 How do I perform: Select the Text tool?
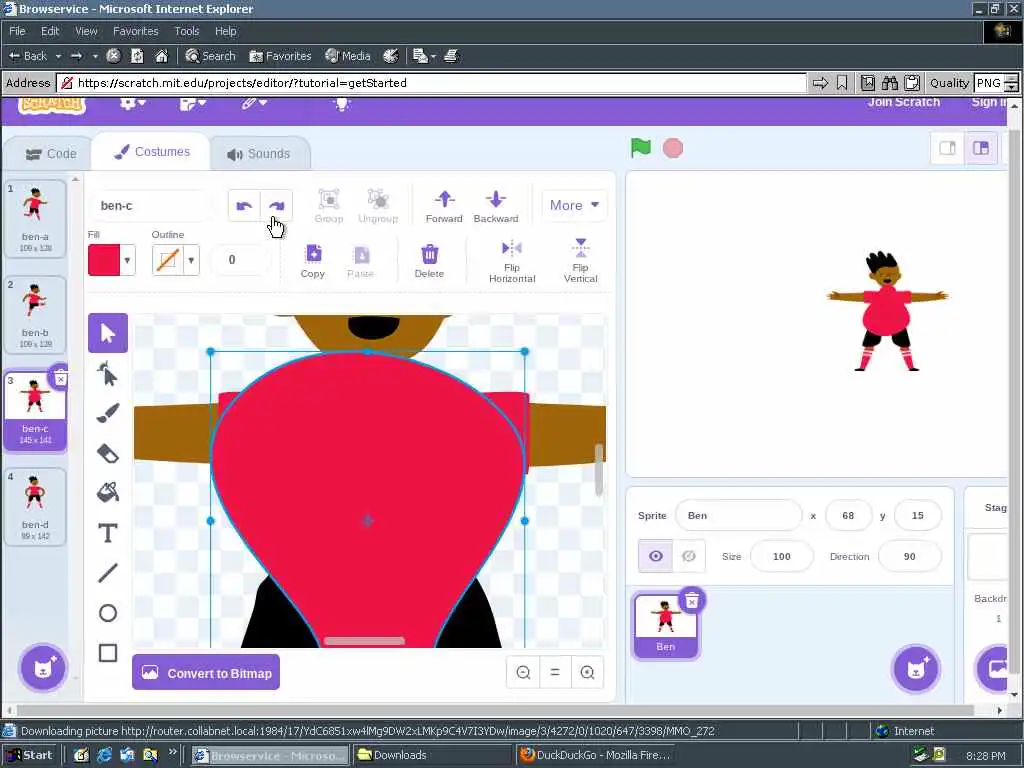(x=108, y=533)
